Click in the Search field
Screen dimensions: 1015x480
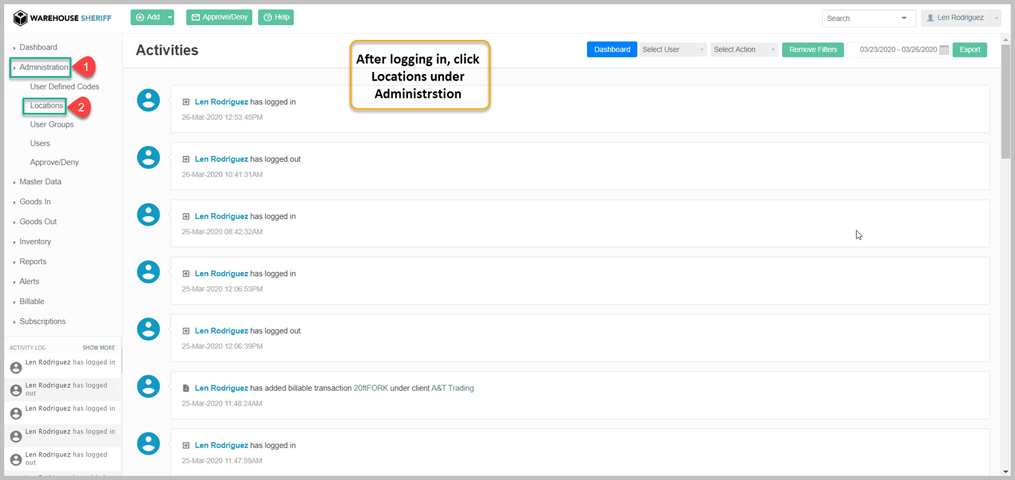click(x=860, y=18)
